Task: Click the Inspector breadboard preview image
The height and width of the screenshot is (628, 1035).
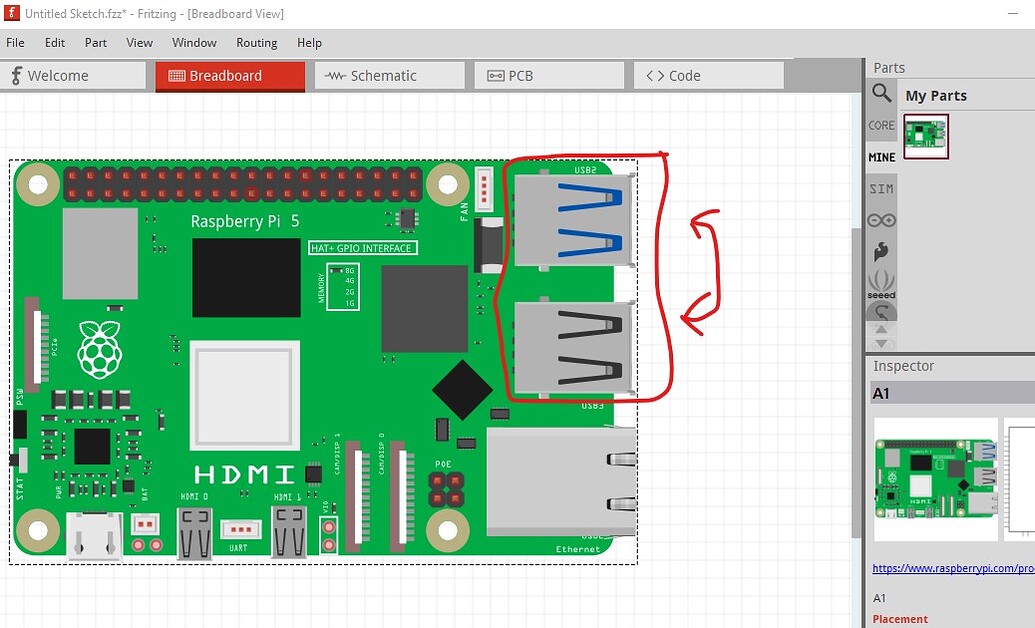Action: click(935, 479)
